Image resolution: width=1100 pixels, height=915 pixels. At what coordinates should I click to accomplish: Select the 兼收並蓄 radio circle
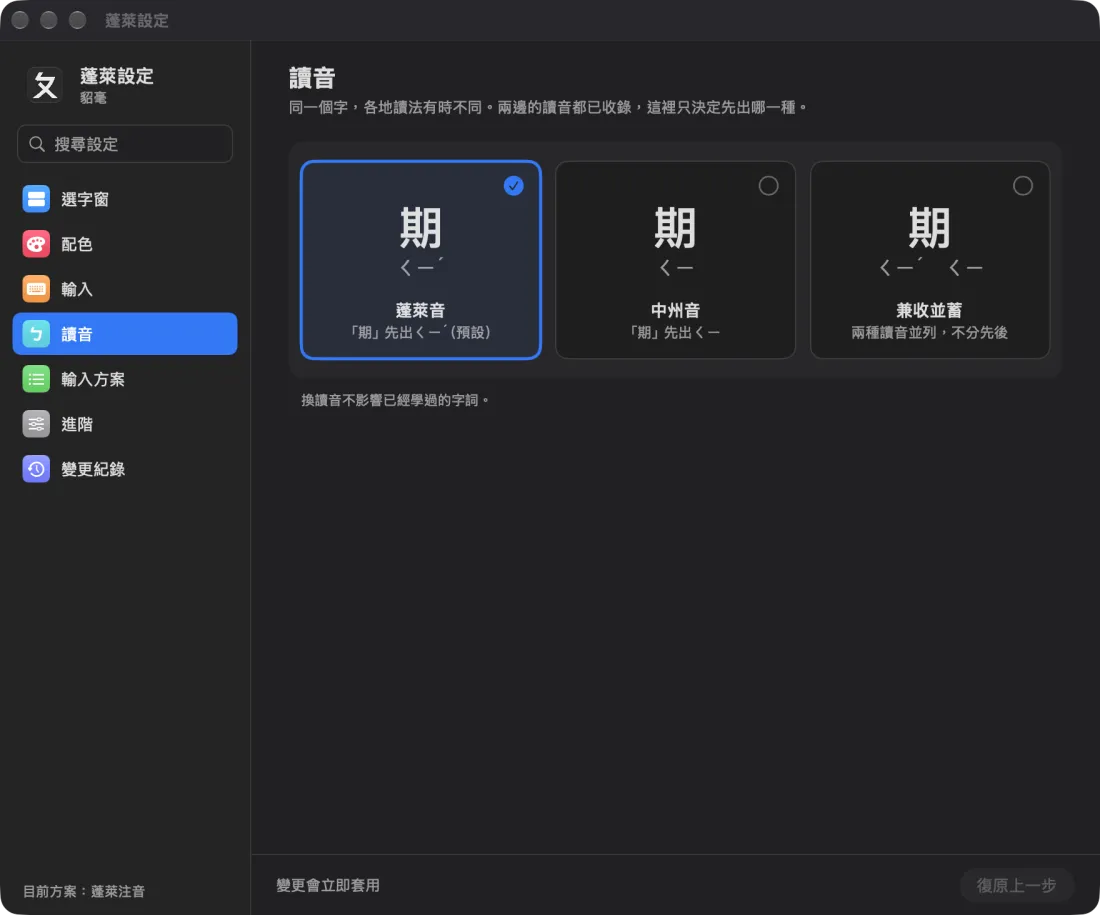pyautogui.click(x=1023, y=186)
